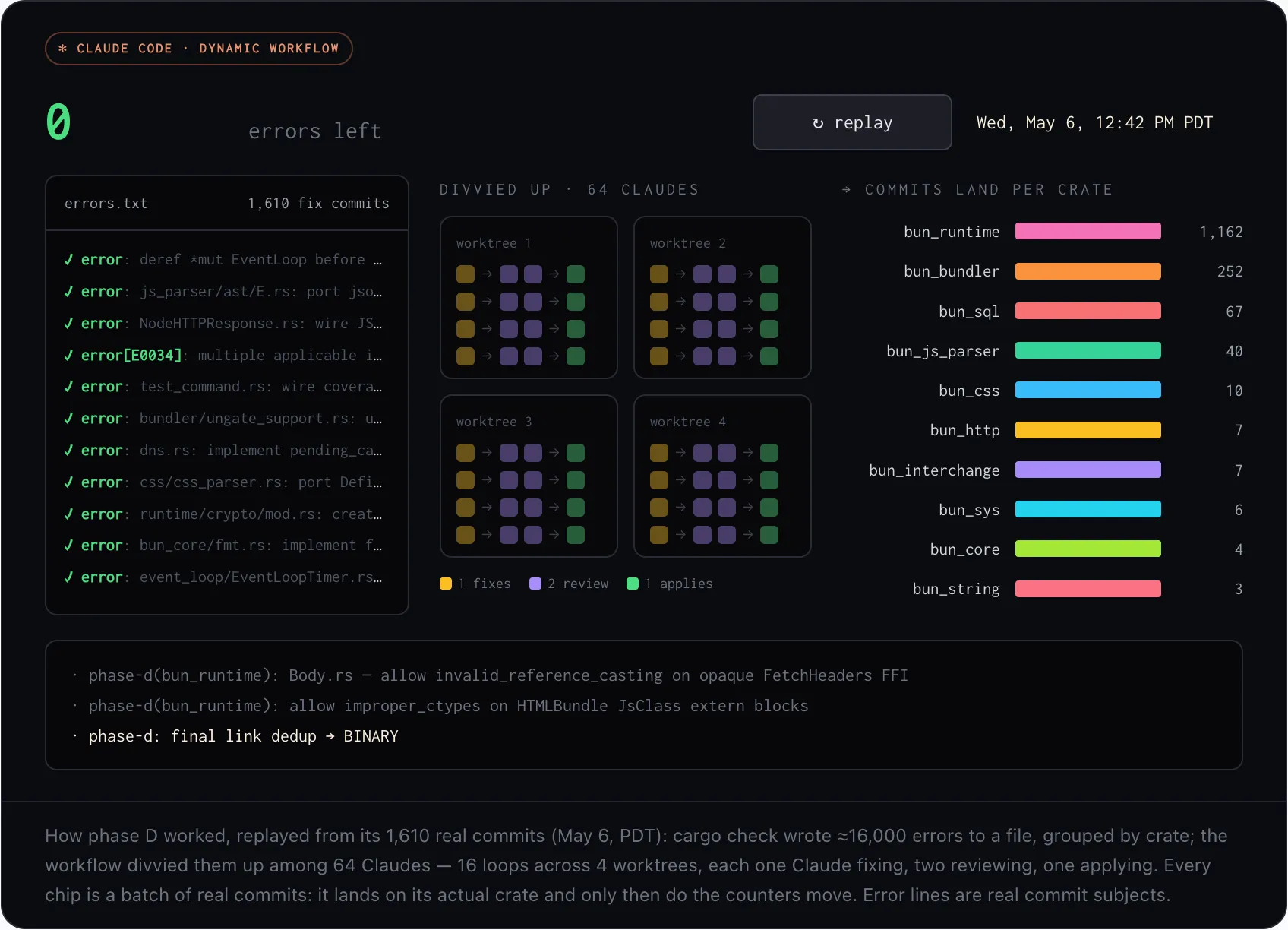Click the 'errors.txt' file name
Image resolution: width=1288 pixels, height=930 pixels.
(x=106, y=204)
